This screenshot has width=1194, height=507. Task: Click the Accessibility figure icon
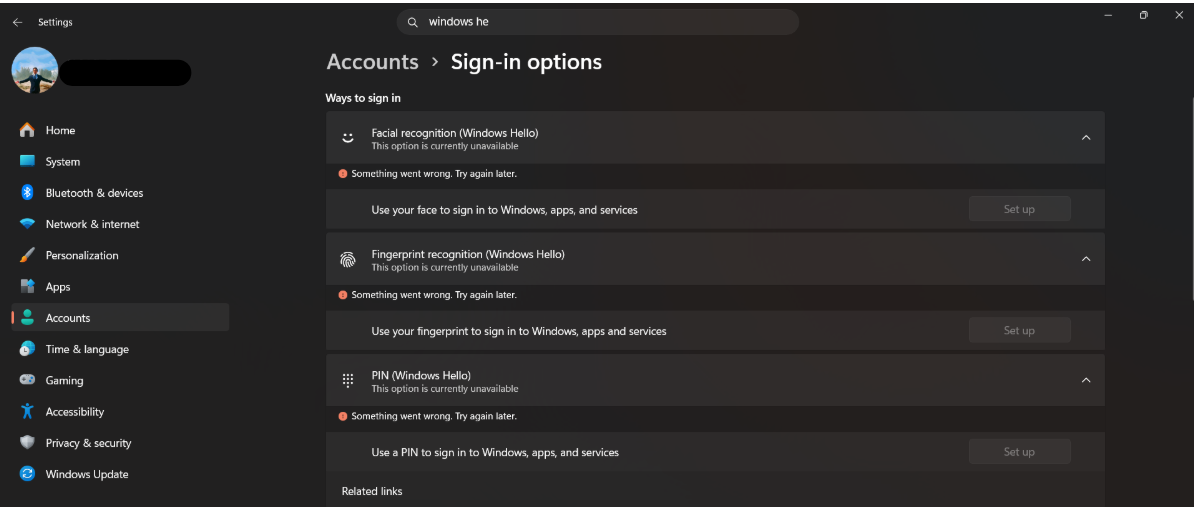point(27,411)
